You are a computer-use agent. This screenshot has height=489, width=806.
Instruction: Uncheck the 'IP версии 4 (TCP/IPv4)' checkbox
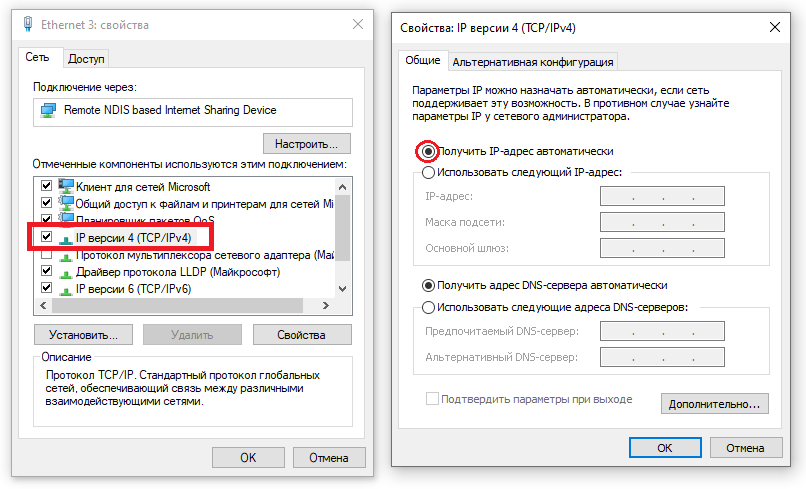tap(46, 237)
